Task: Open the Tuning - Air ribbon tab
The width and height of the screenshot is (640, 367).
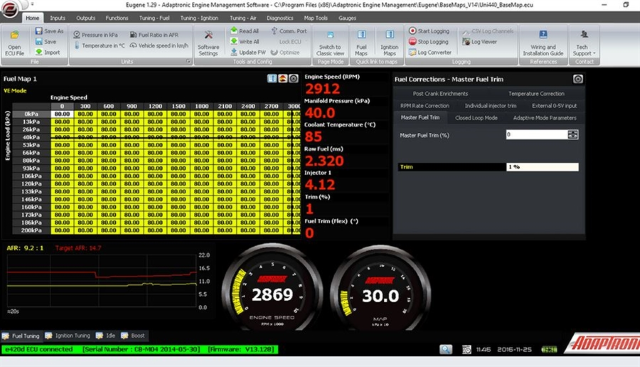Action: point(243,18)
